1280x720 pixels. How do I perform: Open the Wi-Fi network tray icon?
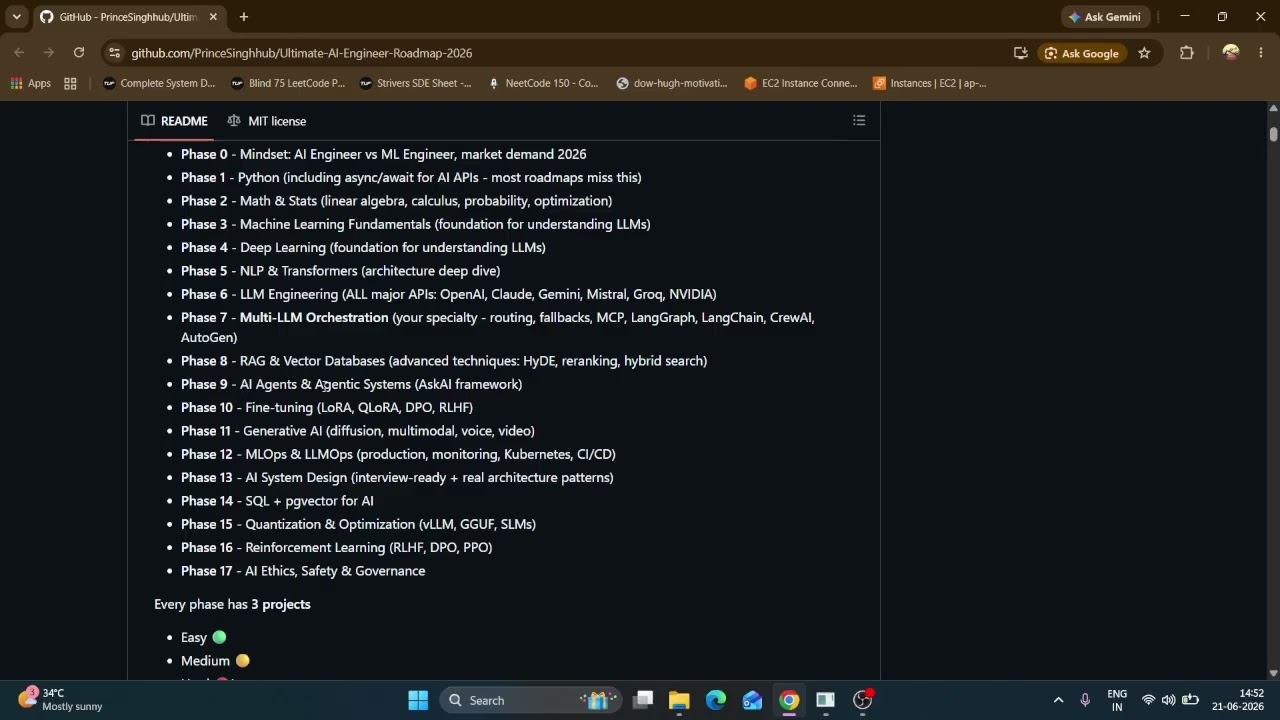(1148, 700)
